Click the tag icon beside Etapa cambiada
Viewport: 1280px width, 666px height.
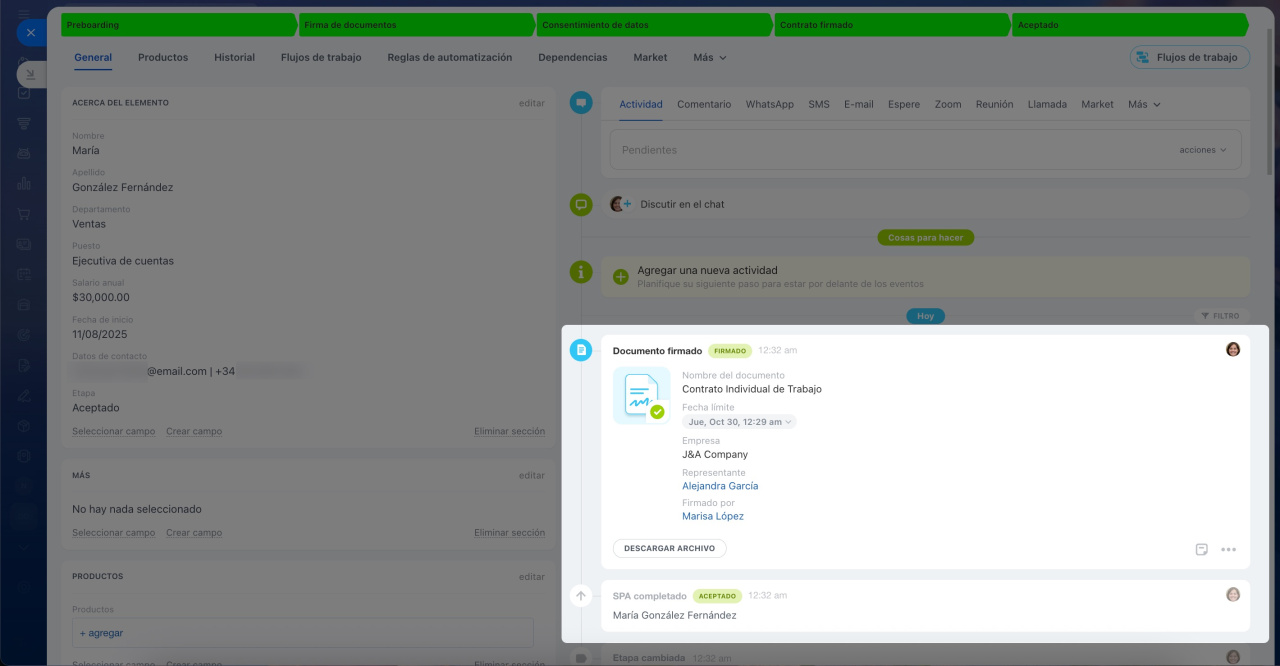pos(581,657)
